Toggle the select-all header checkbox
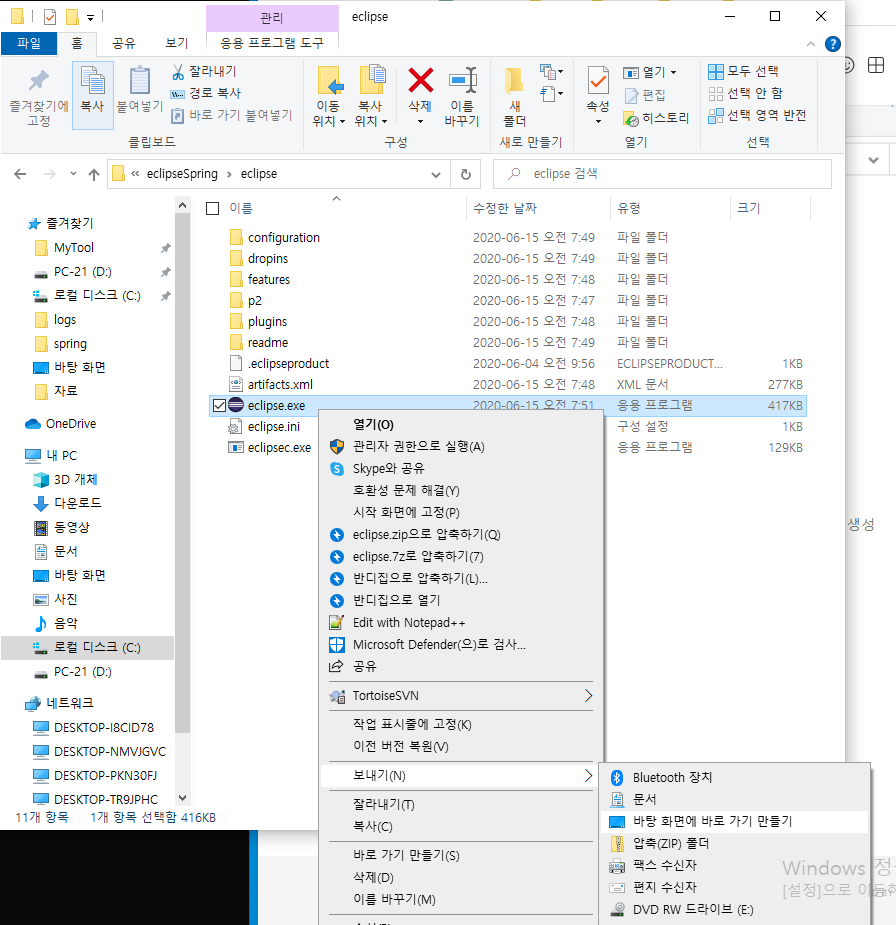 (212, 208)
